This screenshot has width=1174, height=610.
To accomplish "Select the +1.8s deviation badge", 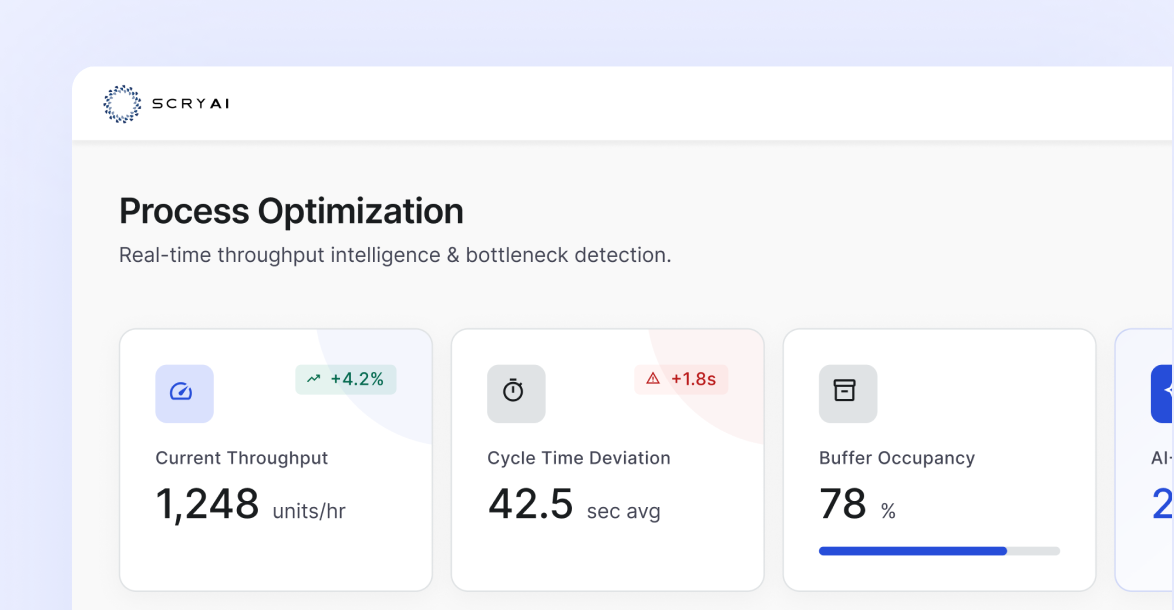I will [x=681, y=379].
